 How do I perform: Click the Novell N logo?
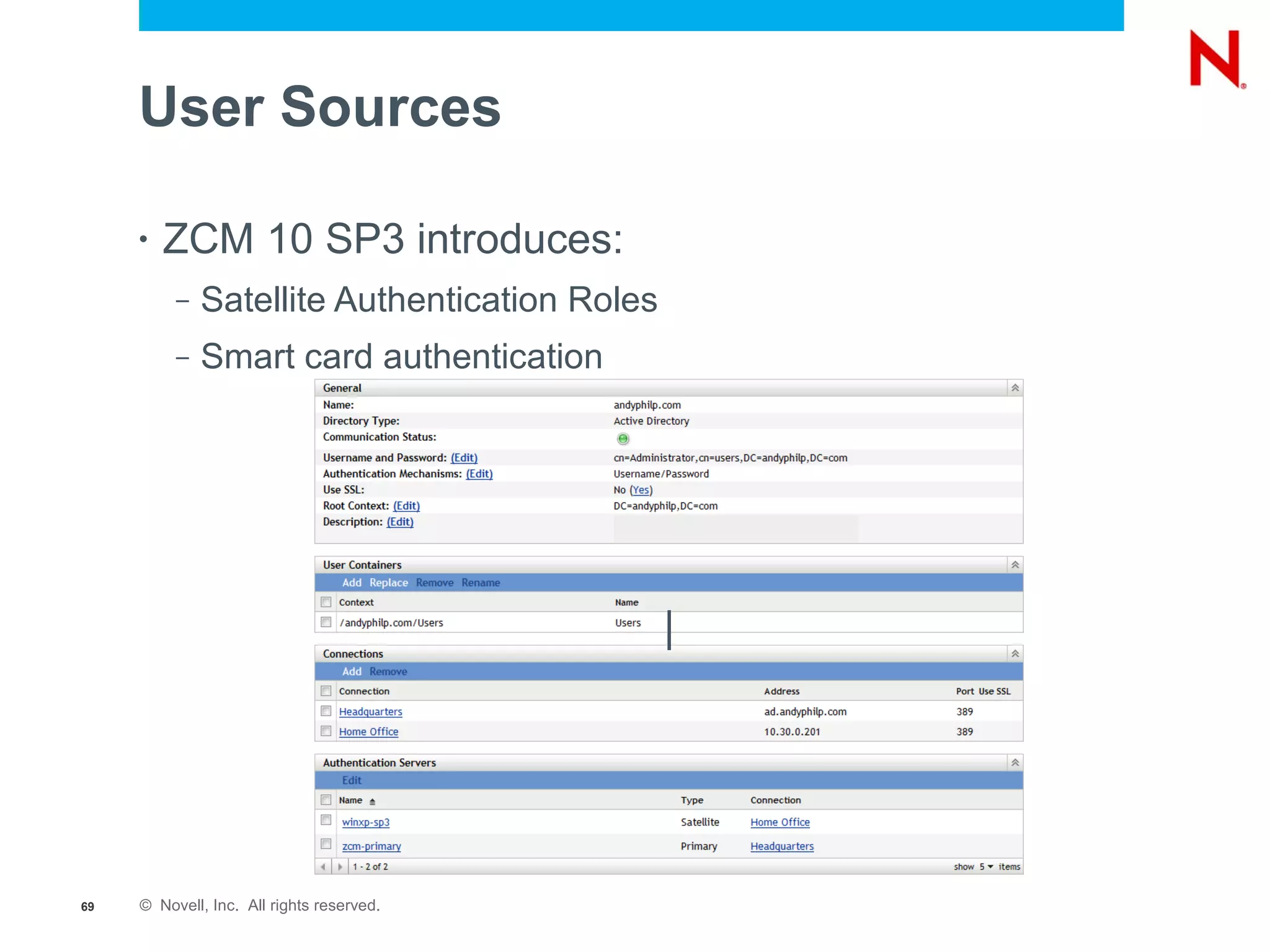[x=1217, y=59]
